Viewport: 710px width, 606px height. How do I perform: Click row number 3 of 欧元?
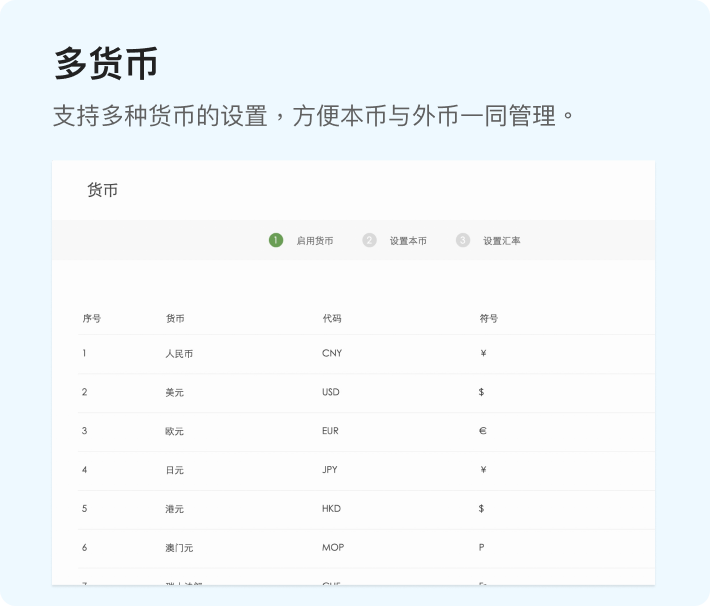tap(85, 431)
